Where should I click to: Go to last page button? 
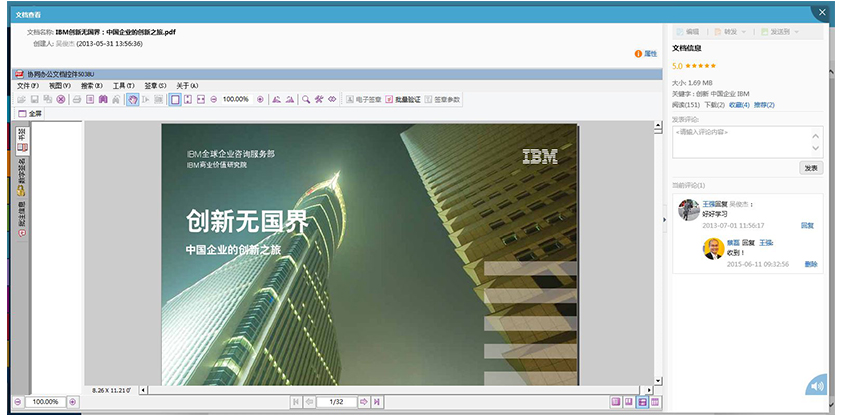click(x=377, y=402)
